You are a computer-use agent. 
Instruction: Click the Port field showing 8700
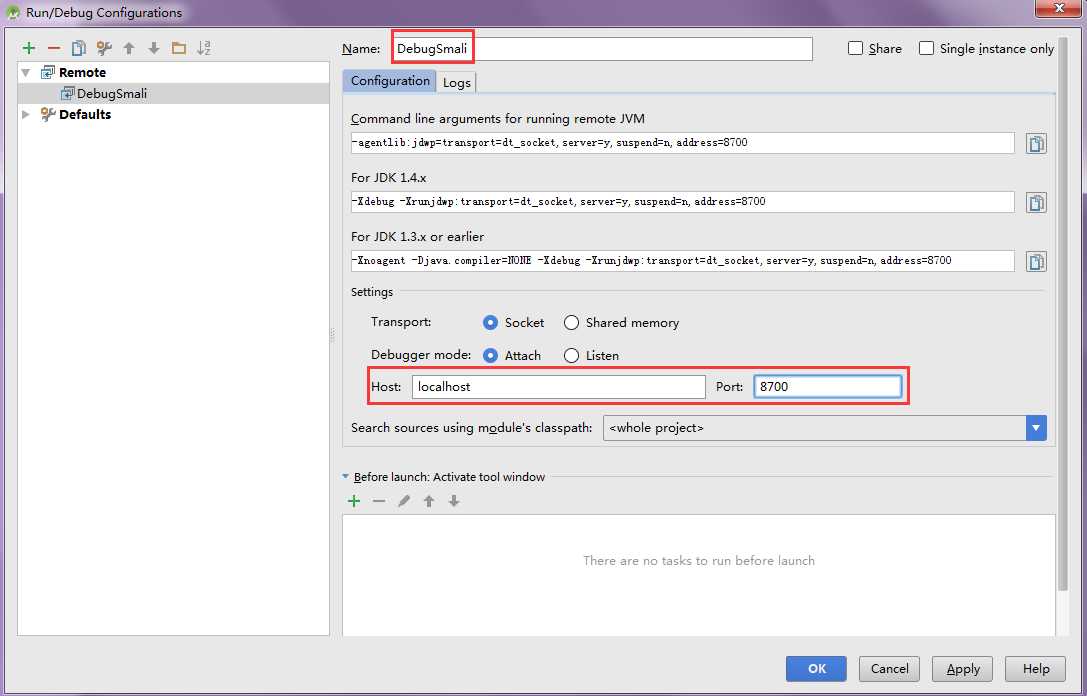tap(828, 387)
